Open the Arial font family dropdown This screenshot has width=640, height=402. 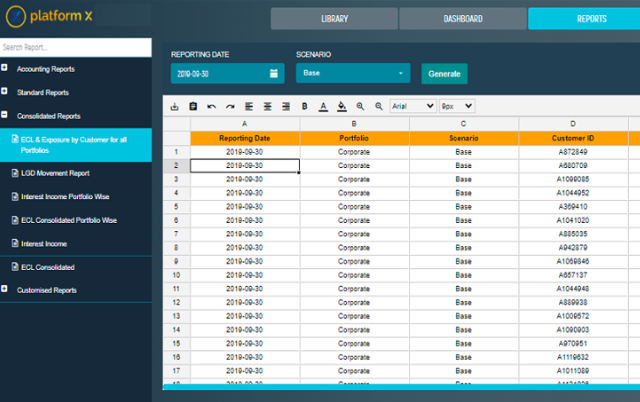(x=411, y=106)
